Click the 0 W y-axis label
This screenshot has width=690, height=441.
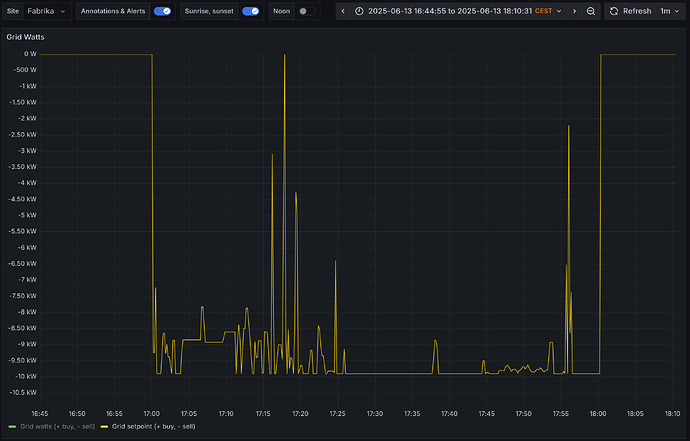pos(30,54)
